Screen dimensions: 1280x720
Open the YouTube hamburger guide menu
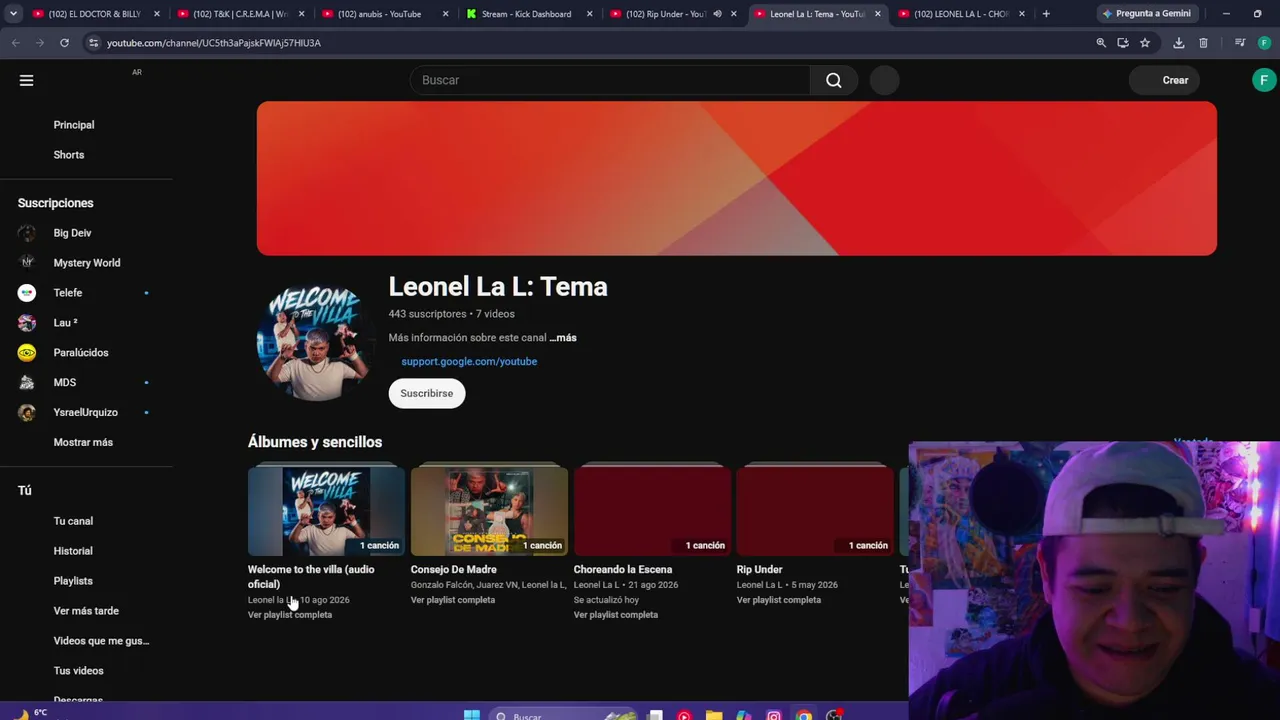tap(27, 80)
